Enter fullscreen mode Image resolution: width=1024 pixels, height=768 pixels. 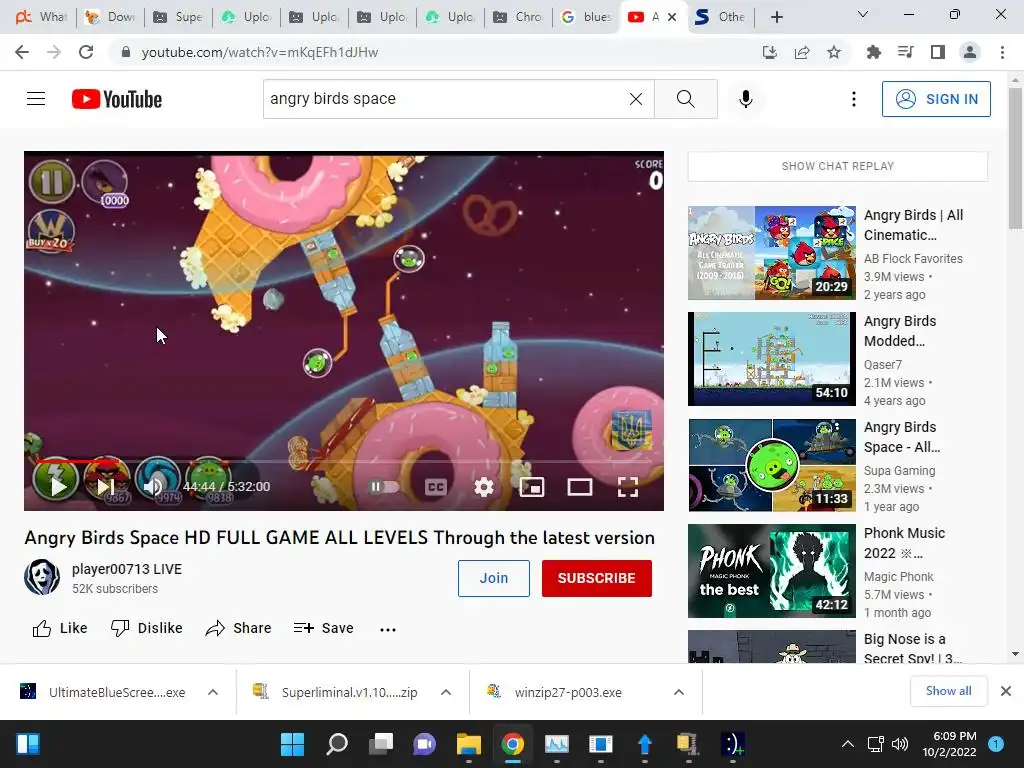click(x=628, y=487)
